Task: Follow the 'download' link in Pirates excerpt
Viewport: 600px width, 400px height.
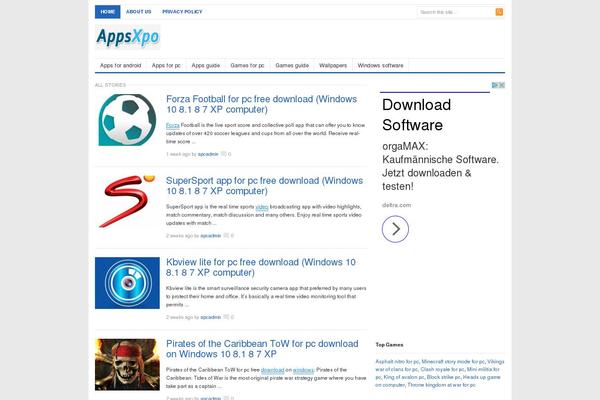Action: [272, 370]
